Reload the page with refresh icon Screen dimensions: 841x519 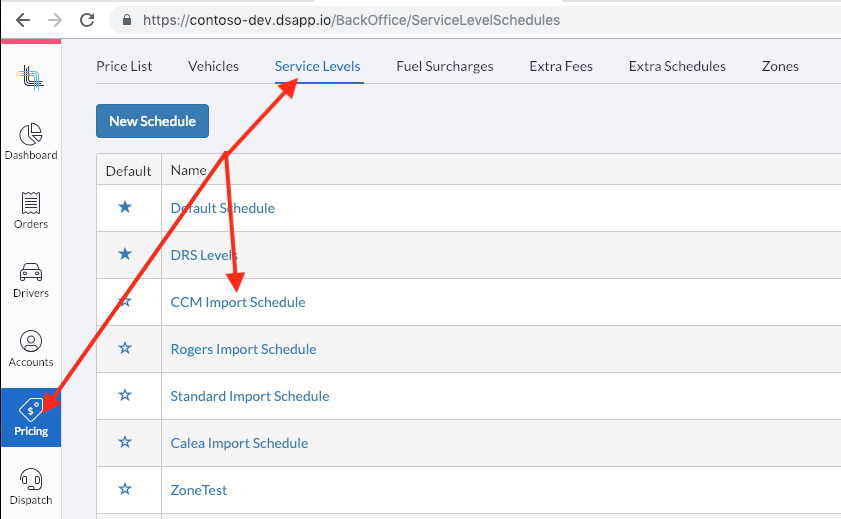pos(87,20)
